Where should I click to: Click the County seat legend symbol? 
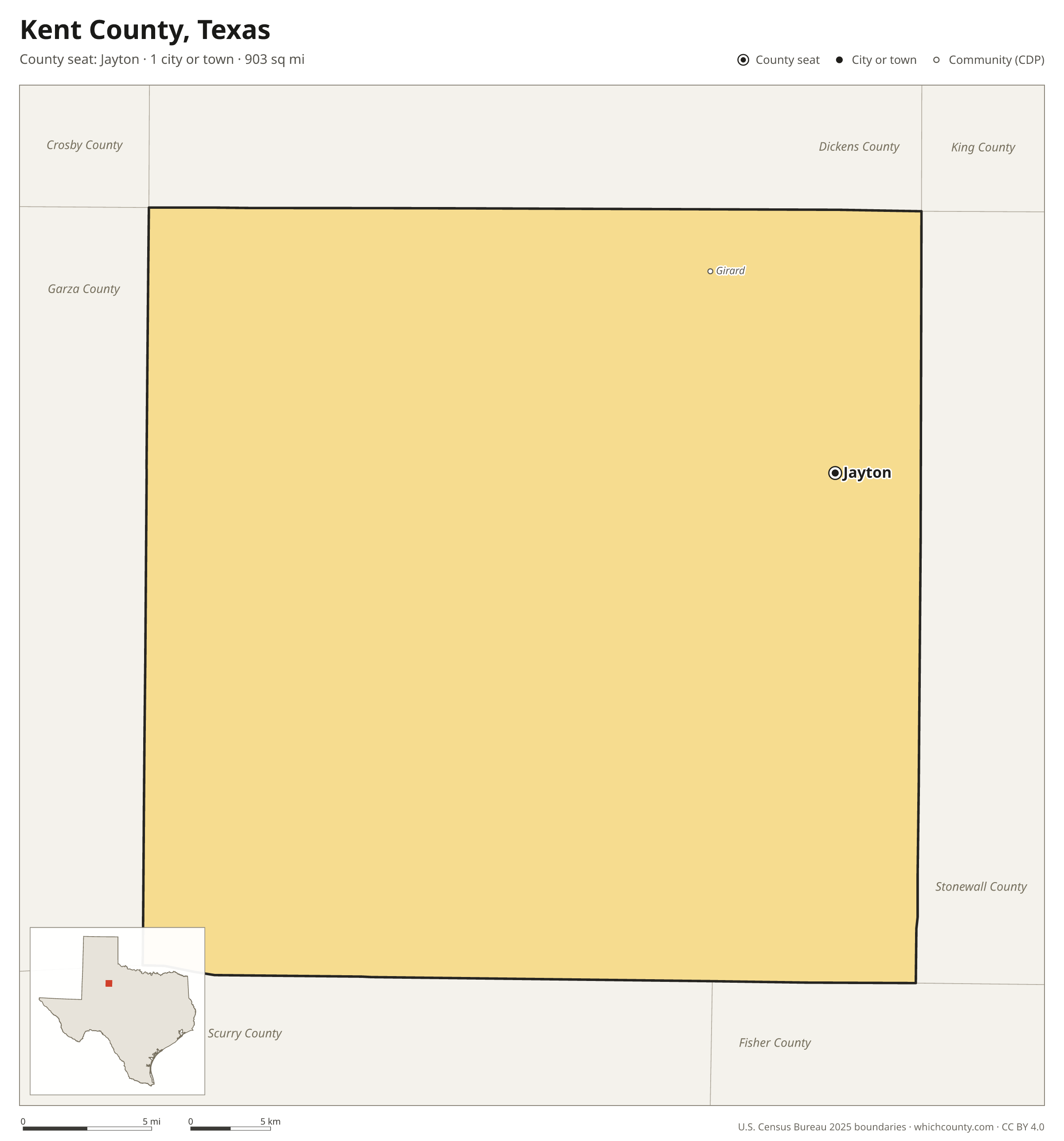[743, 60]
